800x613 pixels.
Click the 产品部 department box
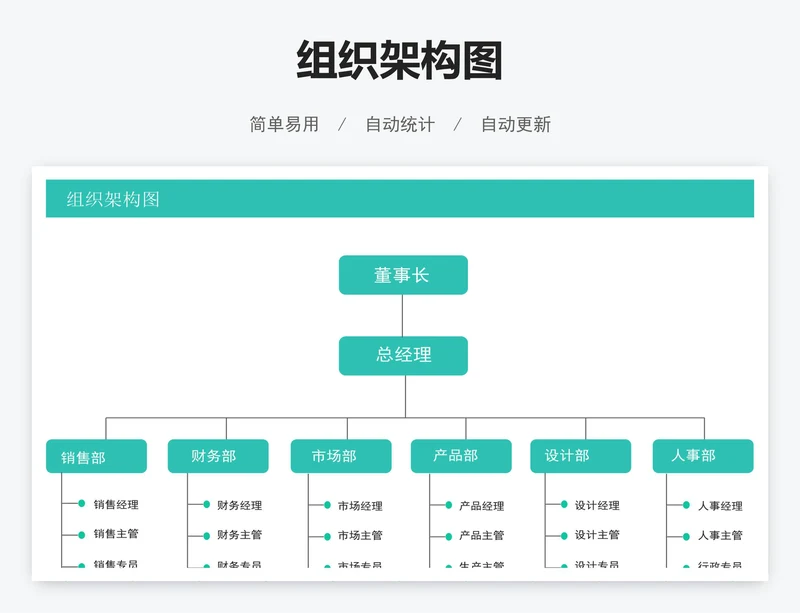tap(461, 456)
